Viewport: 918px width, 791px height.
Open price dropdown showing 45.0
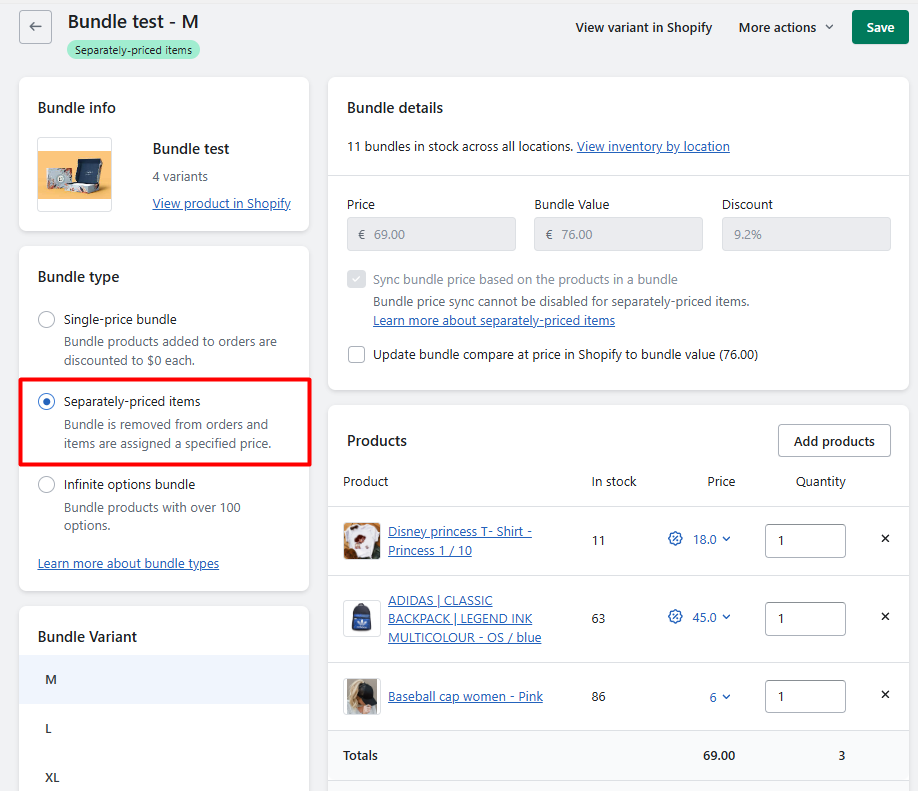coord(711,617)
